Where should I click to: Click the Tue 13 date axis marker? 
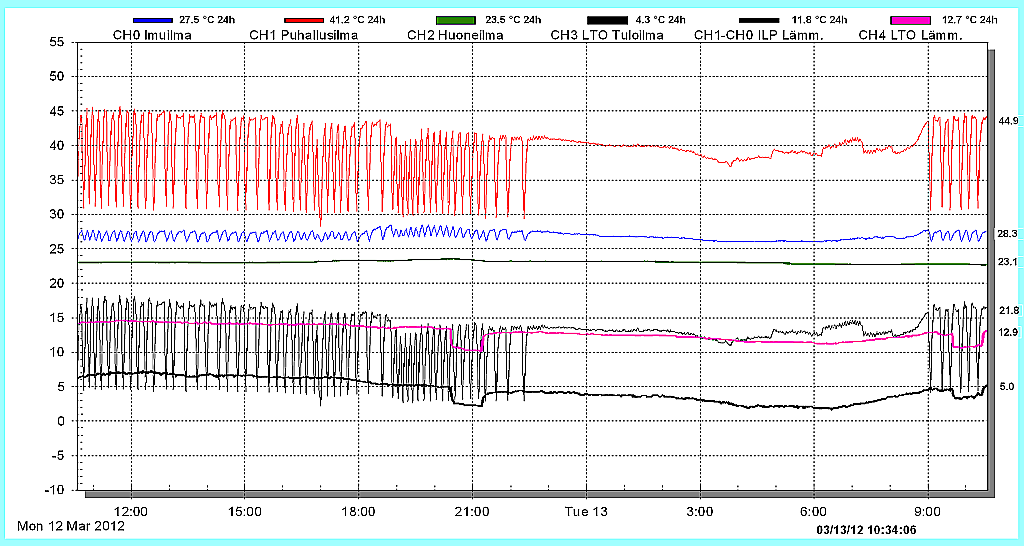coord(586,510)
